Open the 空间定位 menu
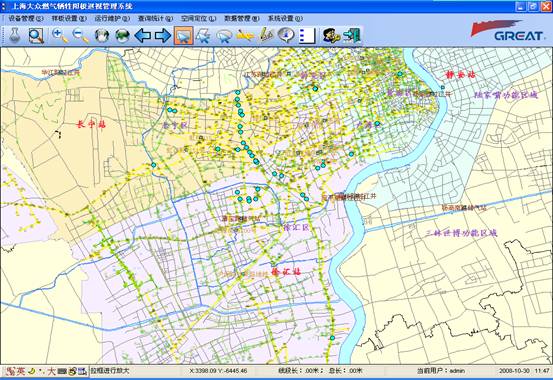The image size is (553, 380). [x=199, y=18]
